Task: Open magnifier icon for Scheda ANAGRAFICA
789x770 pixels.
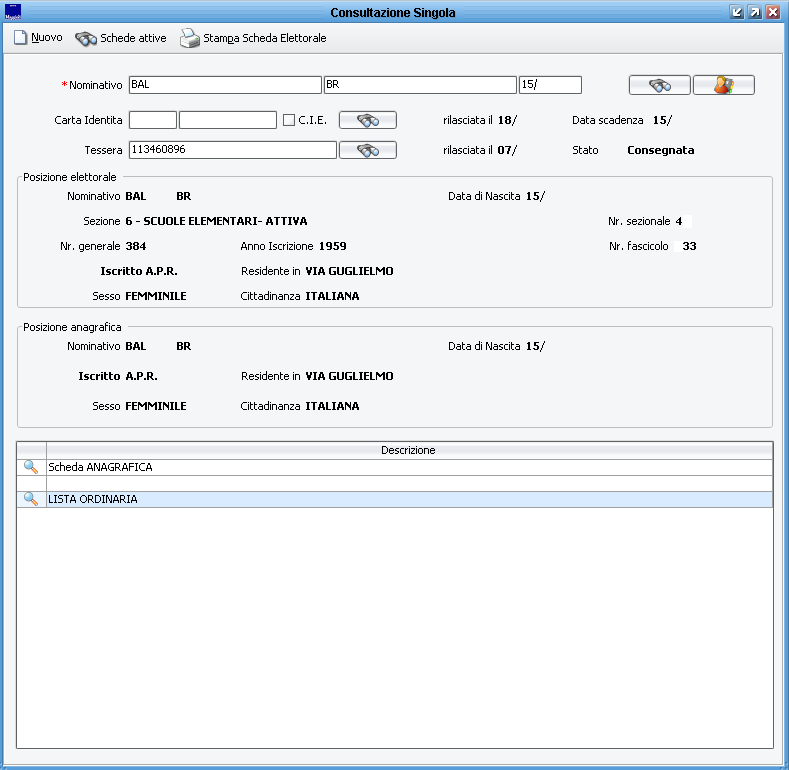Action: click(31, 467)
